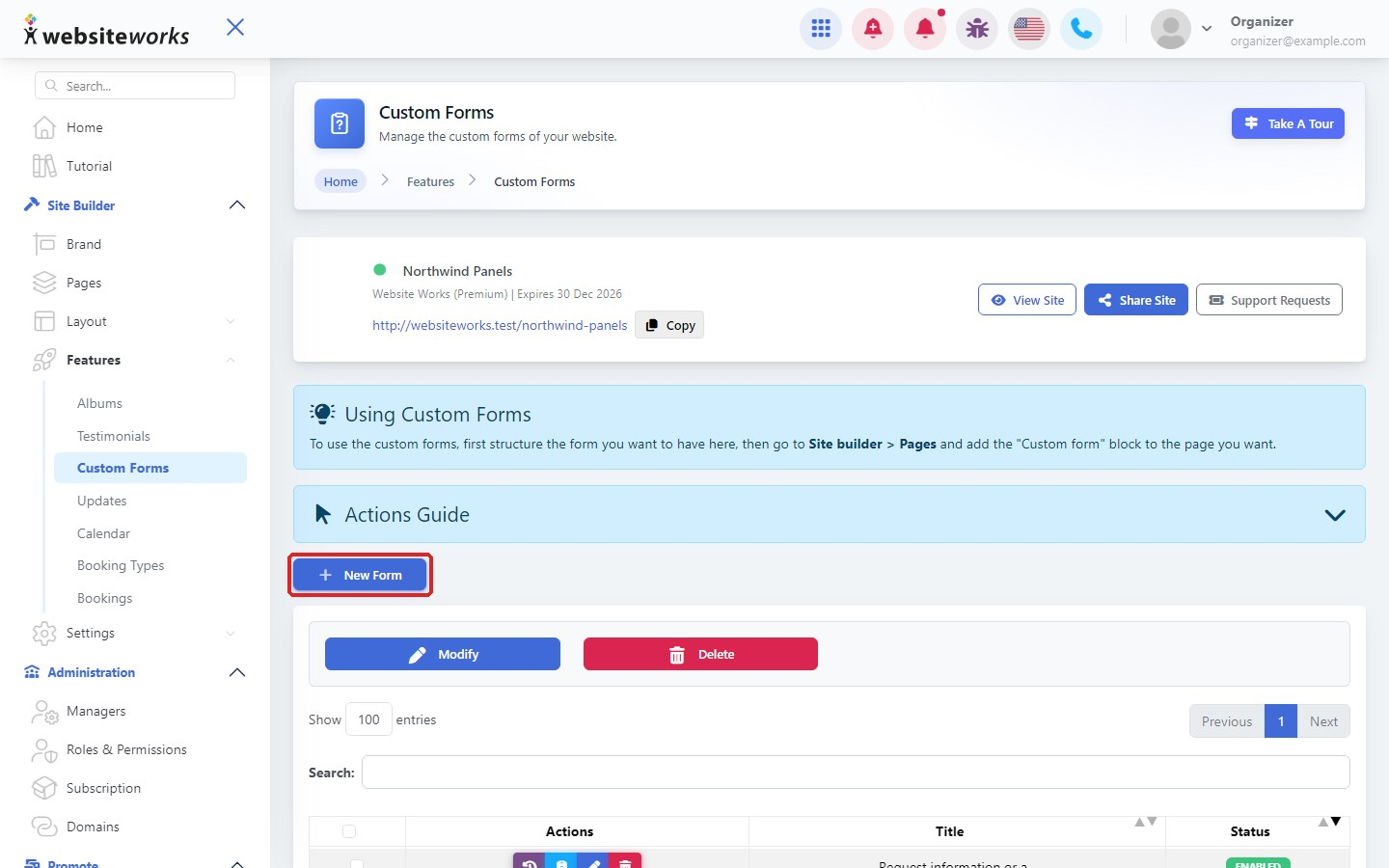Expand the Layout submenu

point(231,321)
